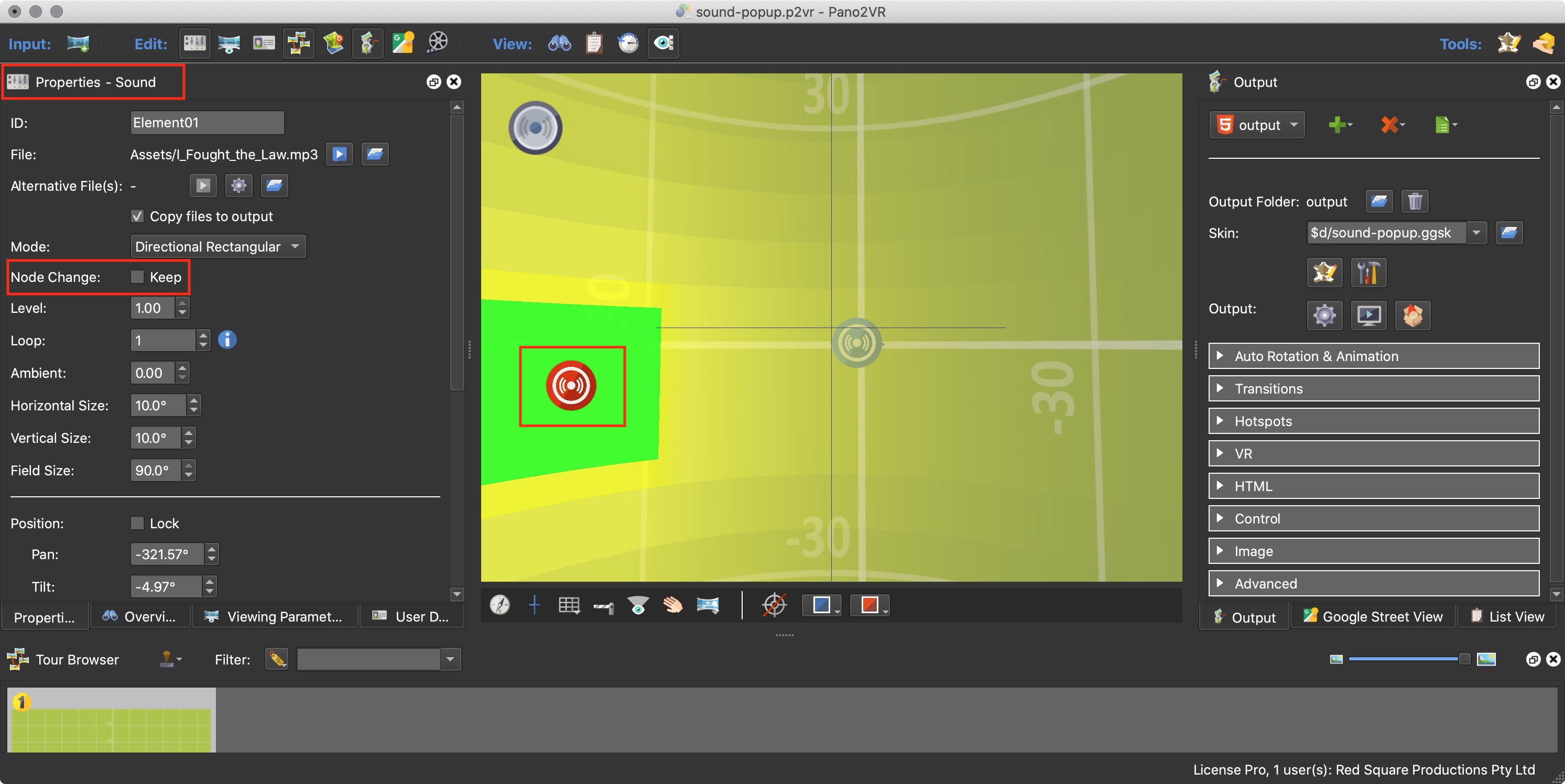The height and width of the screenshot is (784, 1565).
Task: Browse for Alternative Files
Action: tap(274, 185)
